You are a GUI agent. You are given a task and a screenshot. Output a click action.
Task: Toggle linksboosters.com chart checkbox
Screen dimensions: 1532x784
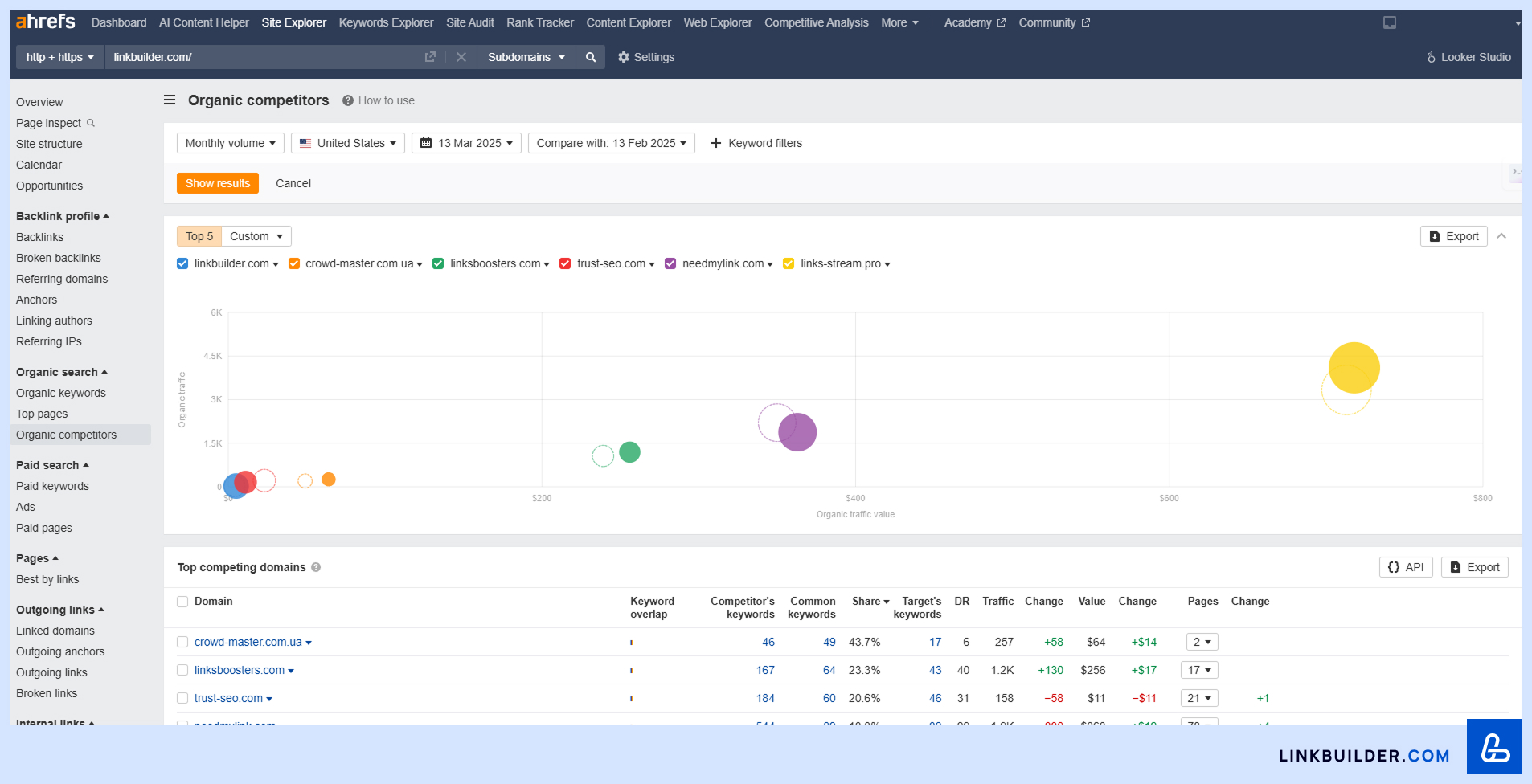tap(438, 263)
